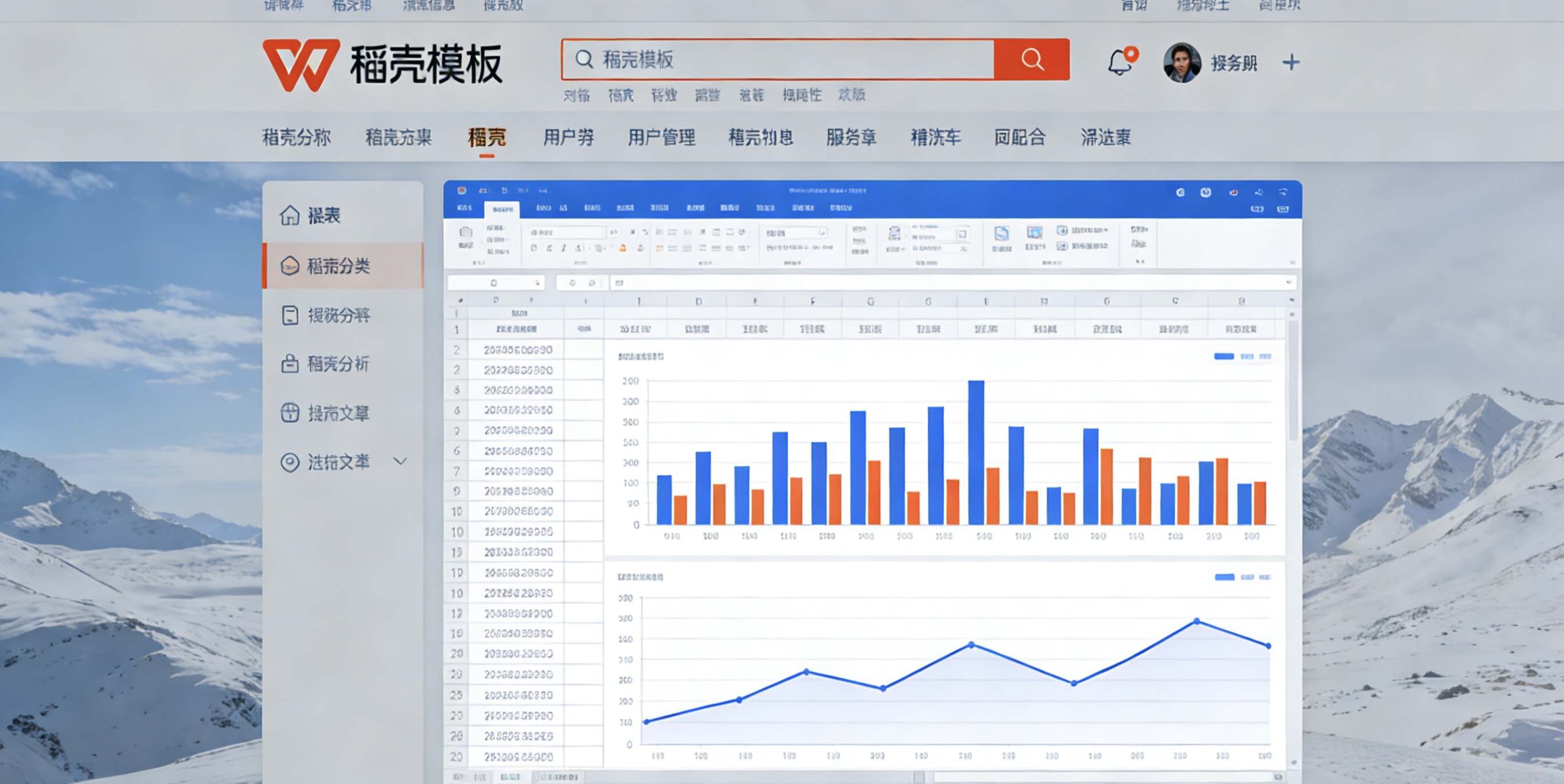Click the Italic formatting icon
Viewport: 1564px width, 784px height.
coord(563,249)
